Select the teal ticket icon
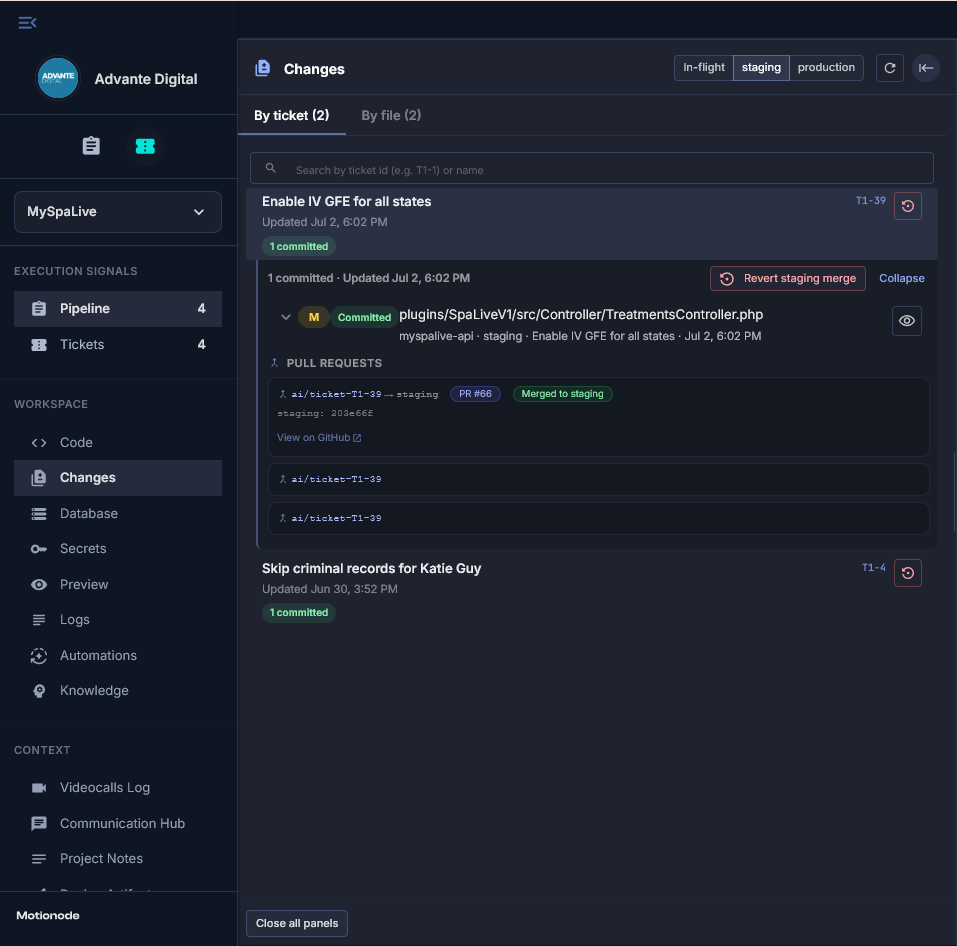957x946 pixels. [x=145, y=146]
